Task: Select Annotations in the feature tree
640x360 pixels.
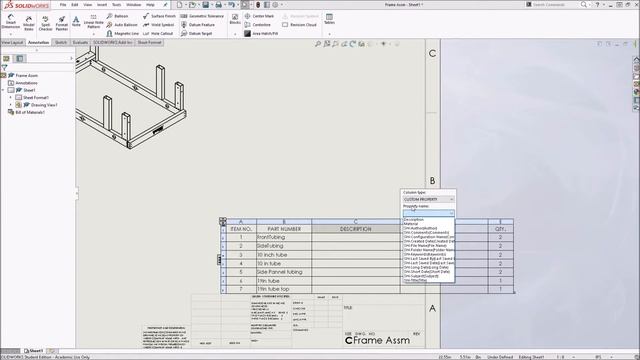Action: coord(27,83)
